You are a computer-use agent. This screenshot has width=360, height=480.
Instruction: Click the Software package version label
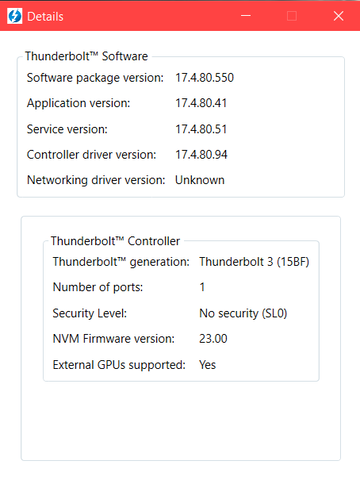pyautogui.click(x=95, y=78)
